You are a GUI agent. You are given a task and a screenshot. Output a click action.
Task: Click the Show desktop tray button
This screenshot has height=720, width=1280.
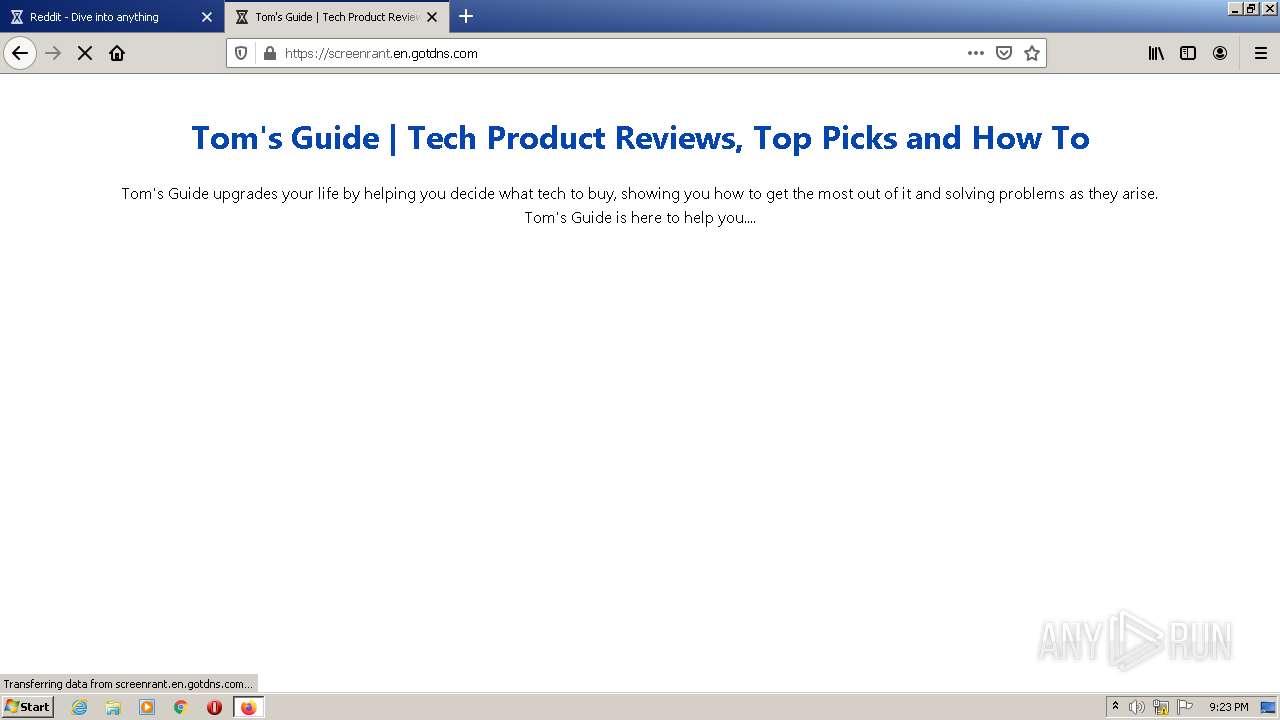pos(1268,707)
